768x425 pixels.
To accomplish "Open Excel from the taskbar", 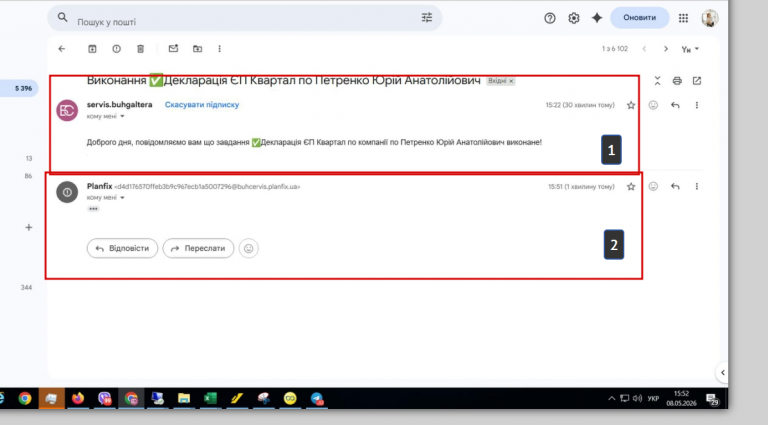I will click(210, 399).
